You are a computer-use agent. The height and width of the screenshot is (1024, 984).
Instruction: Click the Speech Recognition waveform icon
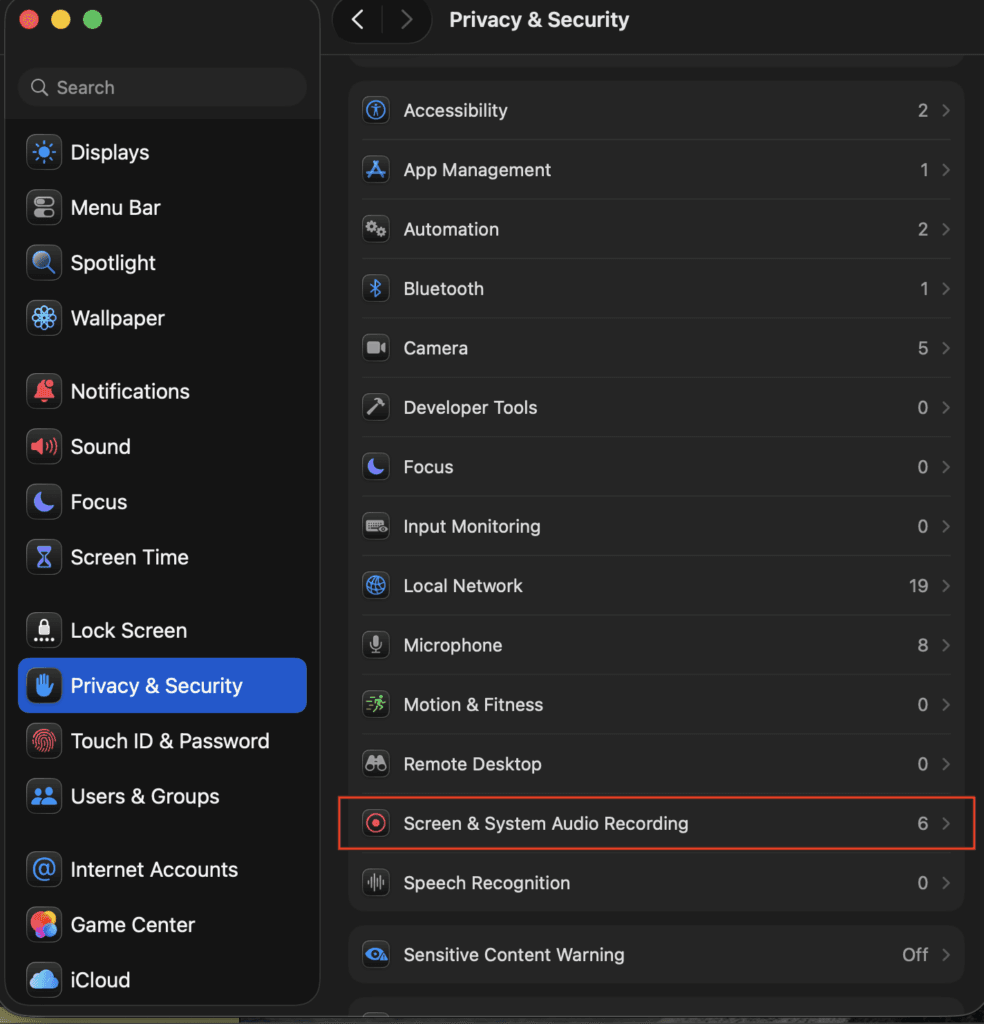376,883
